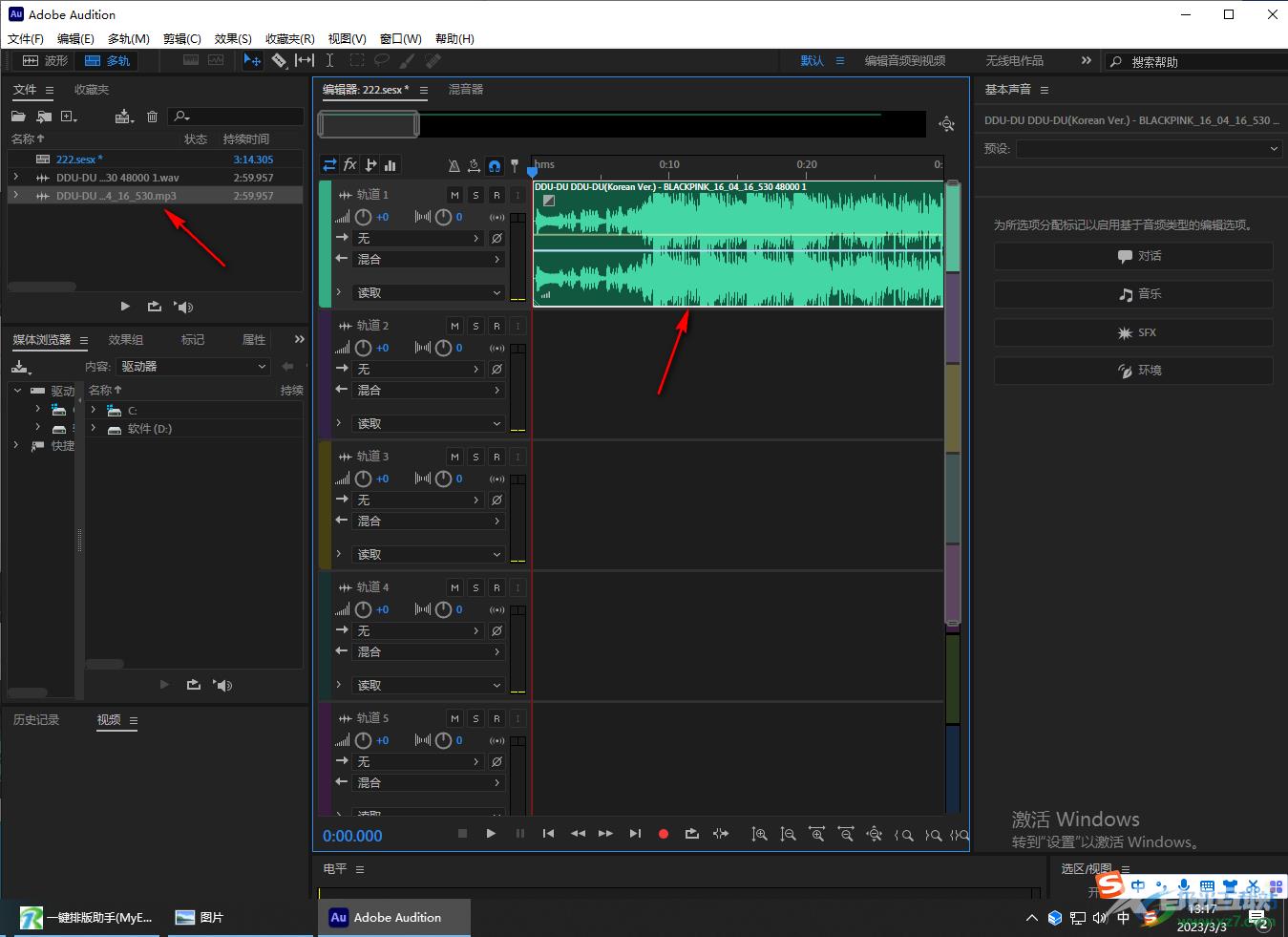Viewport: 1288px width, 937px height.
Task: Arm Track 1 for record (R)
Action: click(496, 195)
